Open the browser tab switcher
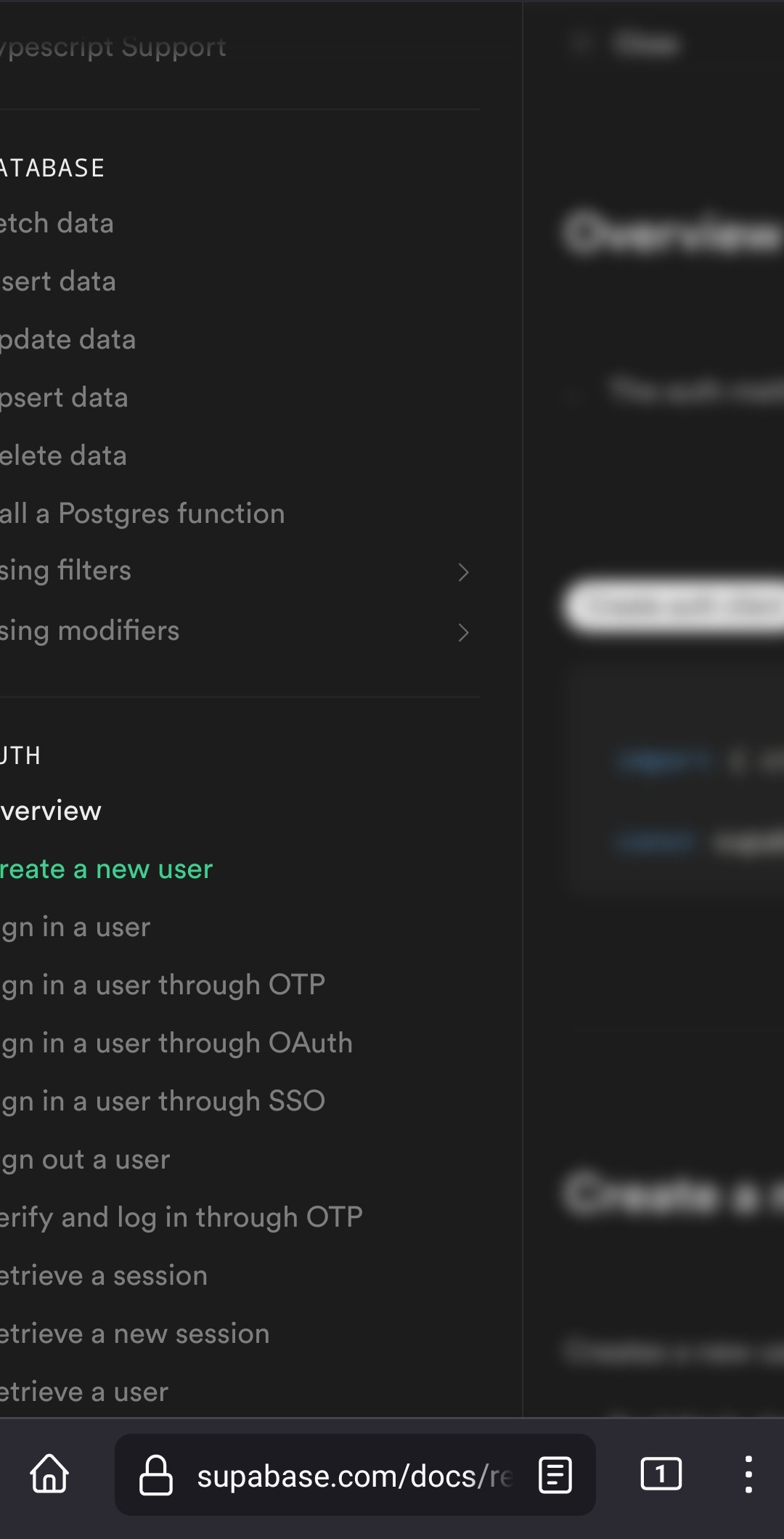 659,1476
